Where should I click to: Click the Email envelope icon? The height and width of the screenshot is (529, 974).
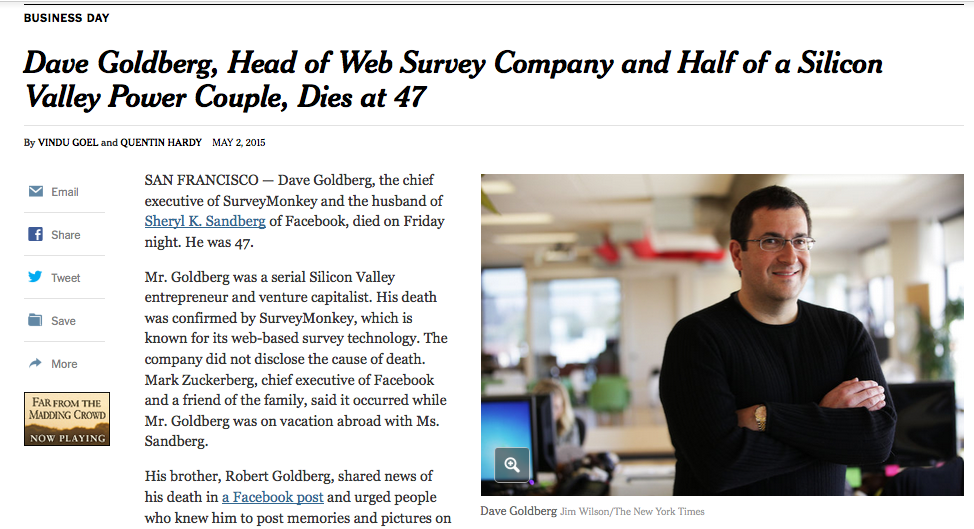(36, 191)
